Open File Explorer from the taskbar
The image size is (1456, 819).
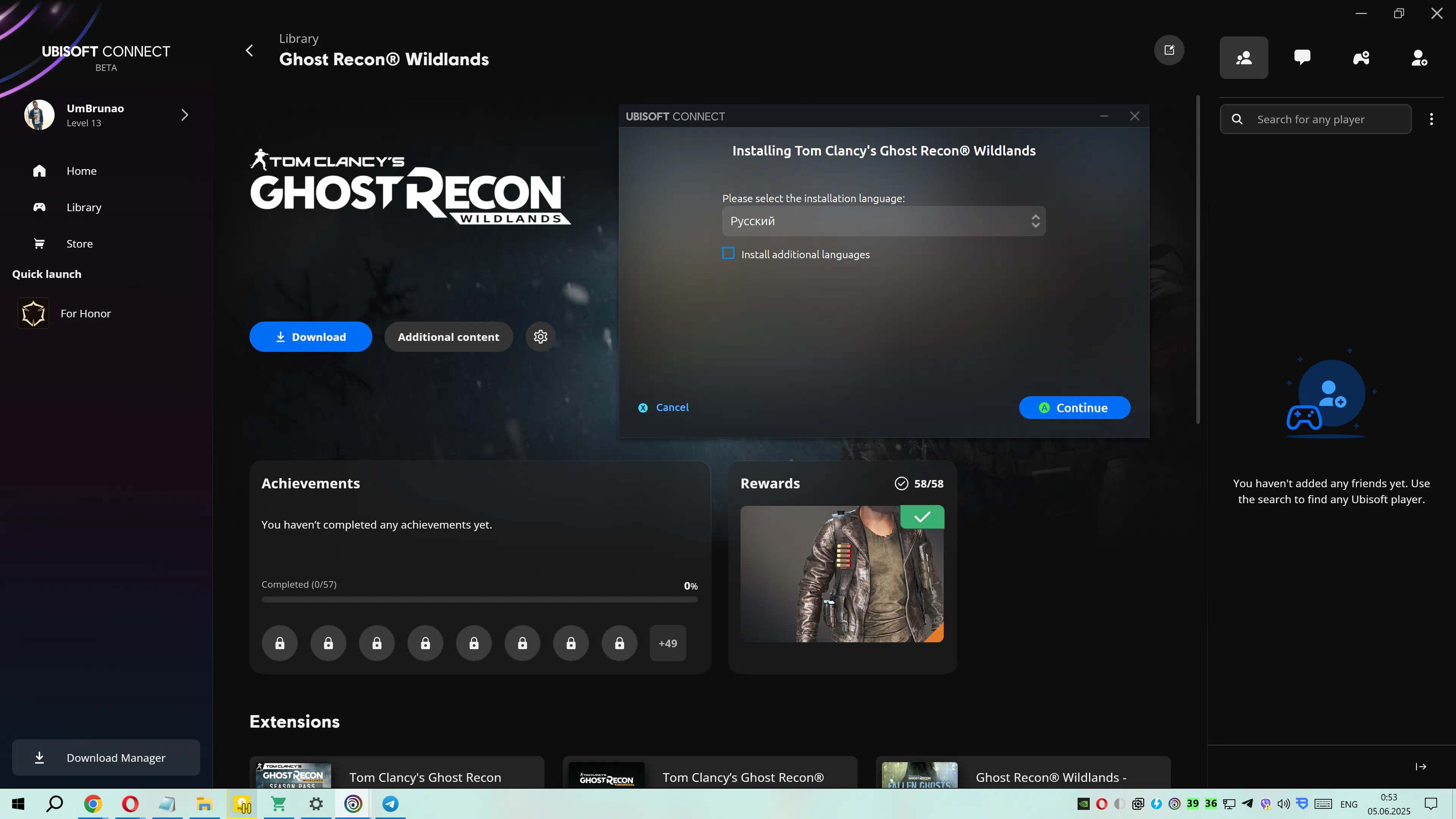204,804
